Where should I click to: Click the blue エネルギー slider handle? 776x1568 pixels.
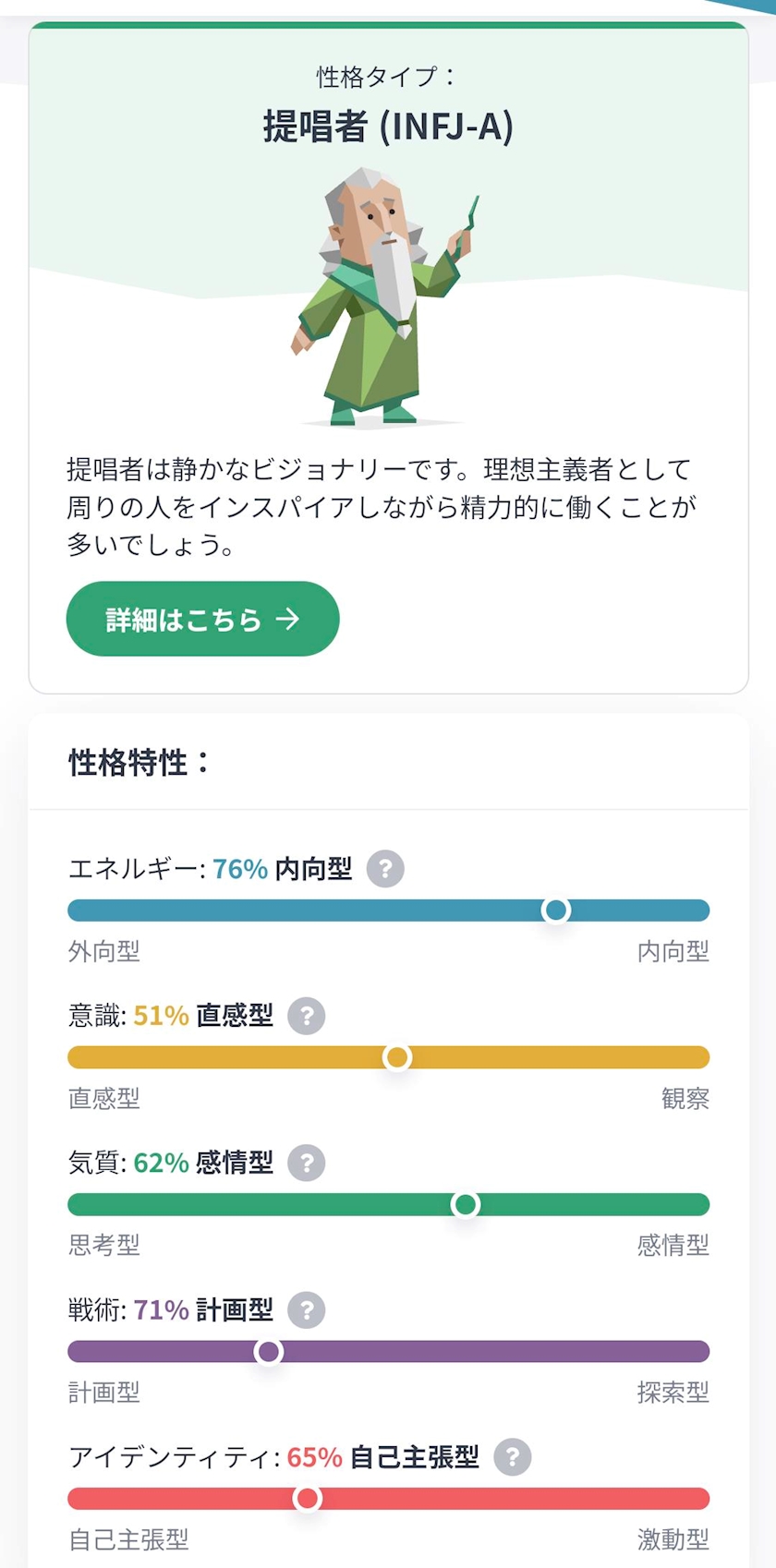click(x=556, y=911)
